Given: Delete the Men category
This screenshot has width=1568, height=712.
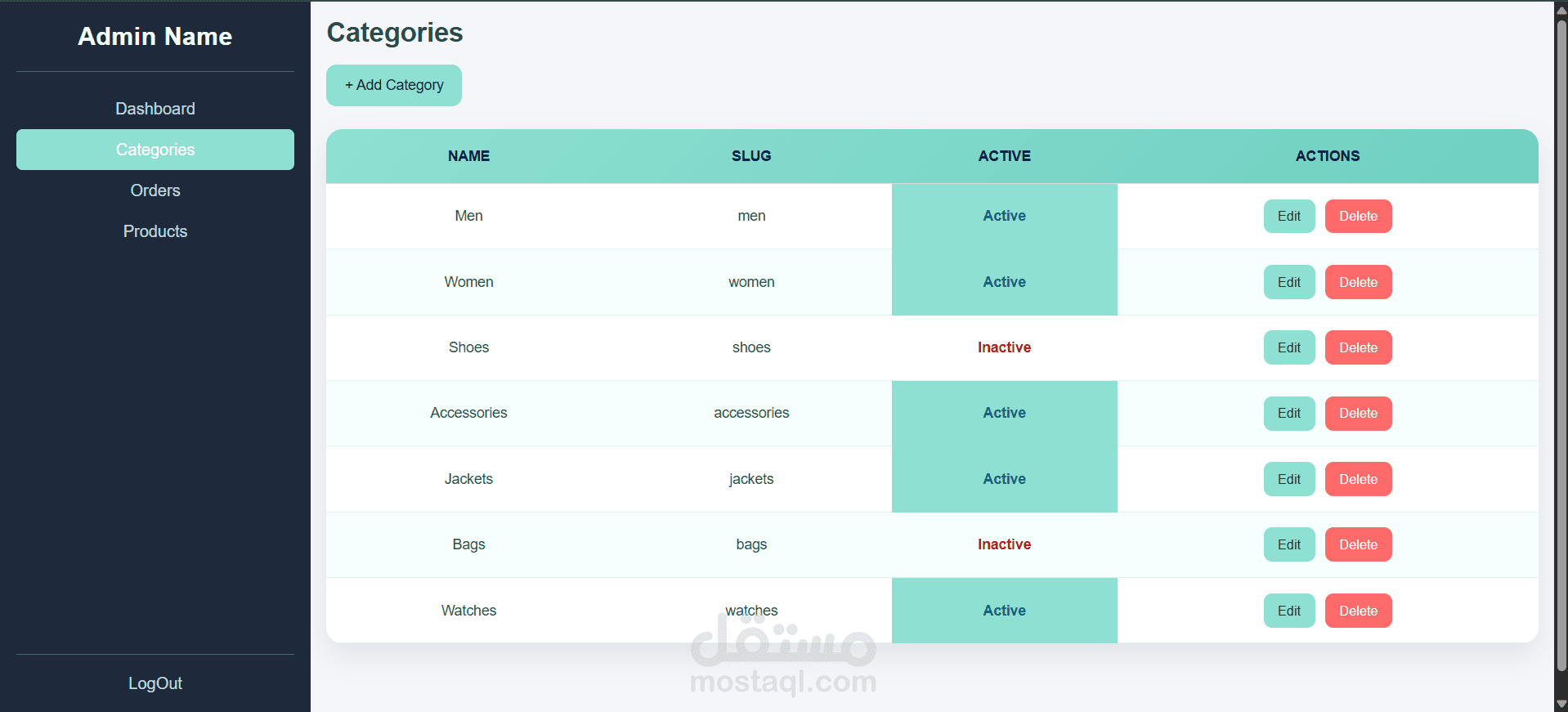Looking at the screenshot, I should (1358, 217).
